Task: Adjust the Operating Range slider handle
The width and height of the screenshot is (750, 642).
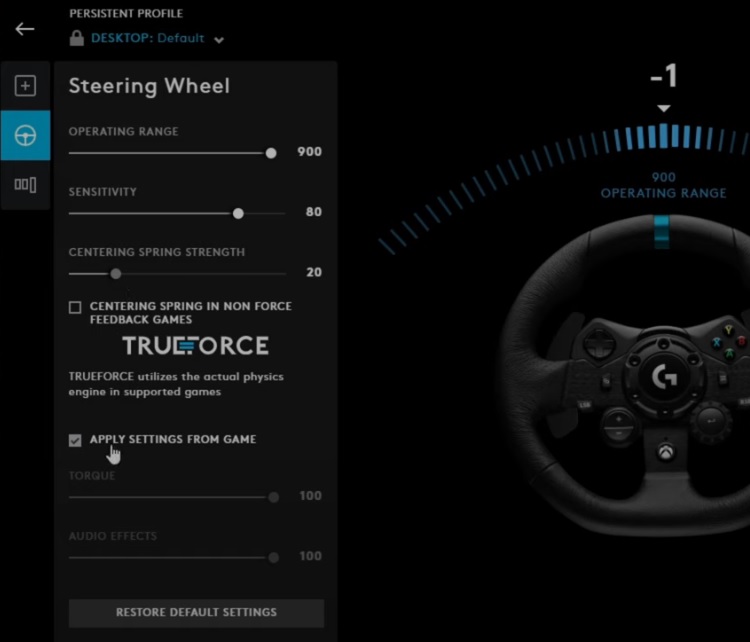Action: click(271, 153)
